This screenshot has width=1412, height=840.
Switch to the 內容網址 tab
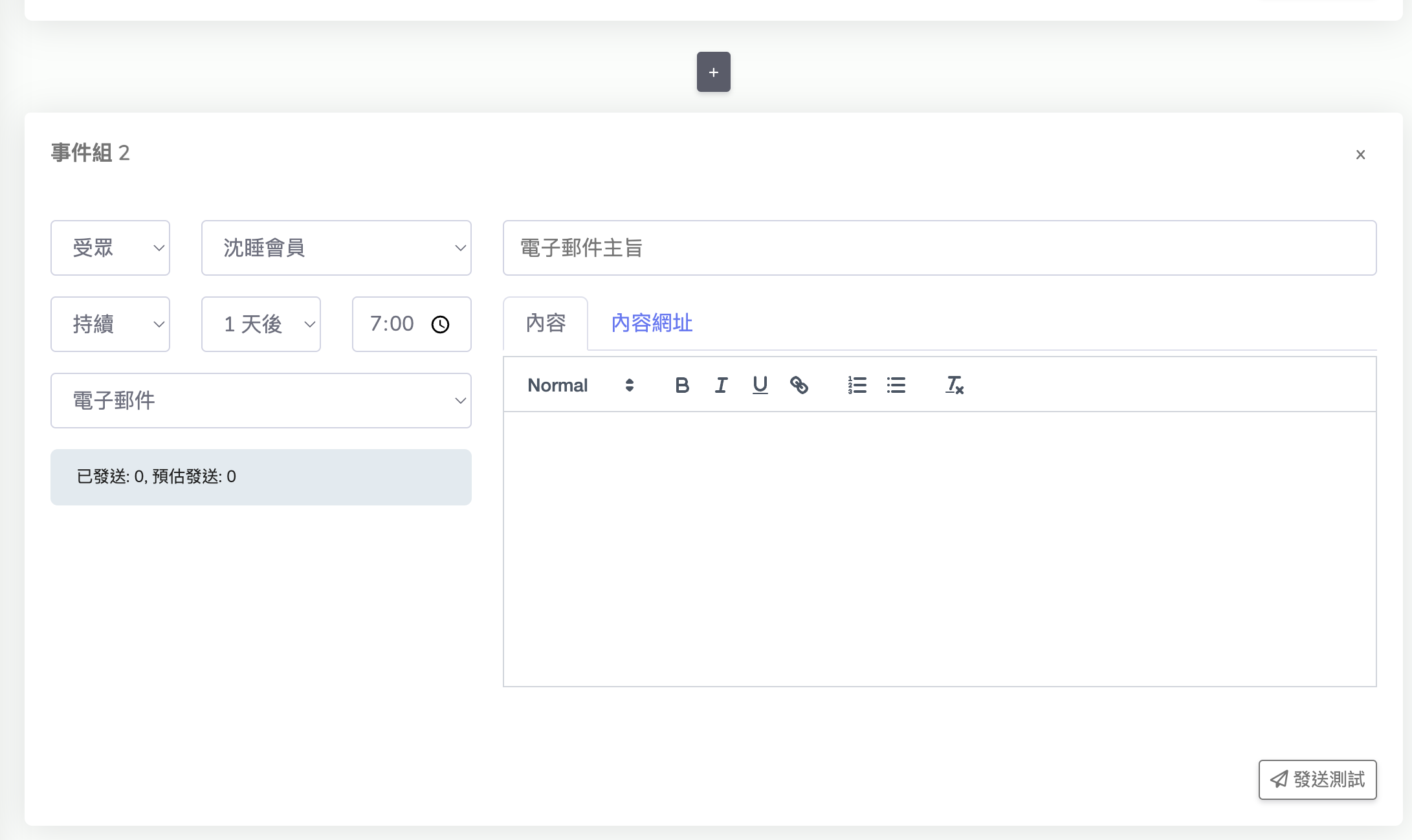652,323
